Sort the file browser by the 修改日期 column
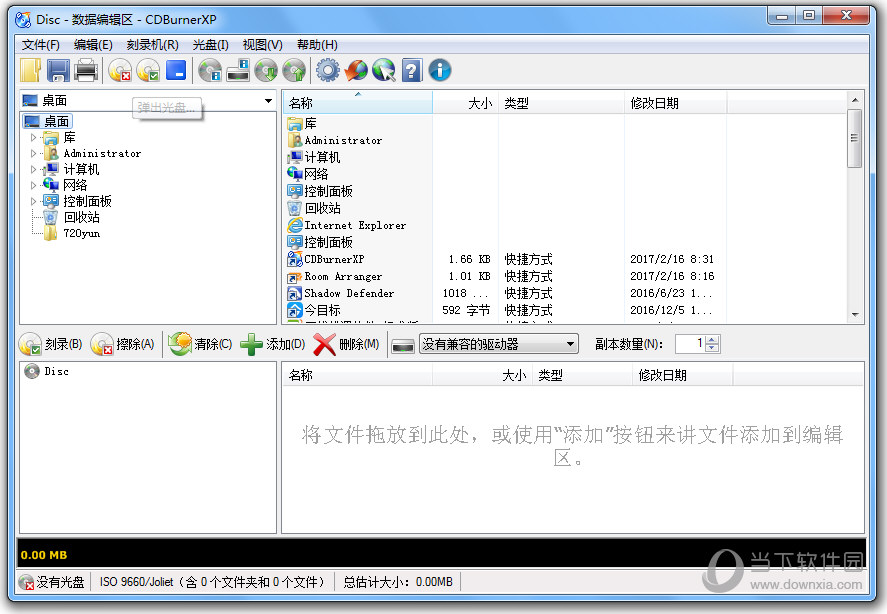Image resolution: width=887 pixels, height=614 pixels. pyautogui.click(x=675, y=103)
